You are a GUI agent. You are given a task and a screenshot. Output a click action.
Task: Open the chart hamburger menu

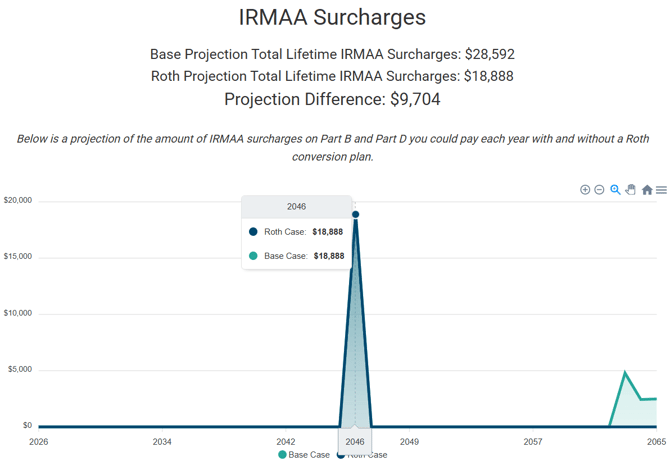click(661, 190)
